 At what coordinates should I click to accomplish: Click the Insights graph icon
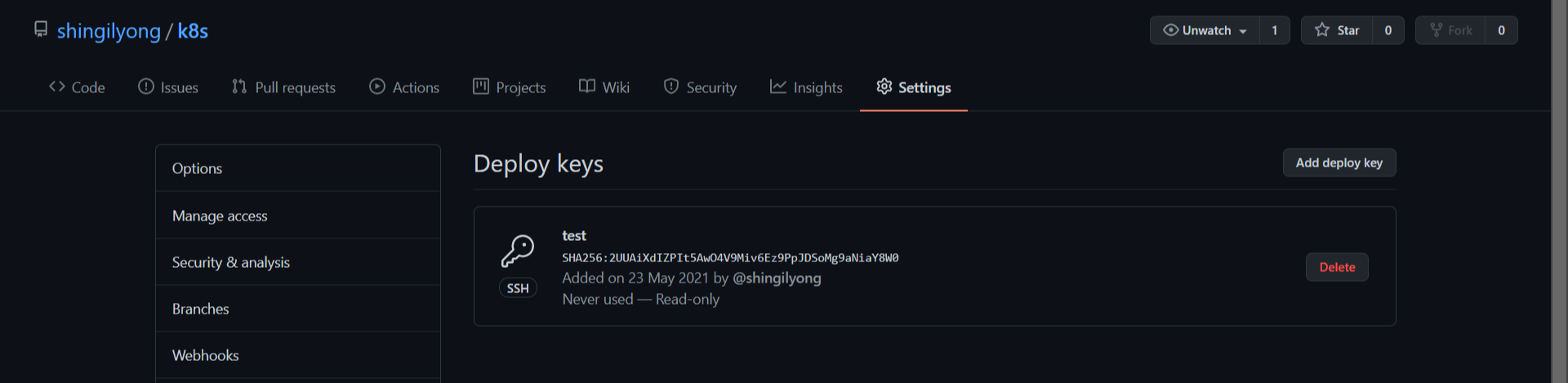pyautogui.click(x=778, y=87)
